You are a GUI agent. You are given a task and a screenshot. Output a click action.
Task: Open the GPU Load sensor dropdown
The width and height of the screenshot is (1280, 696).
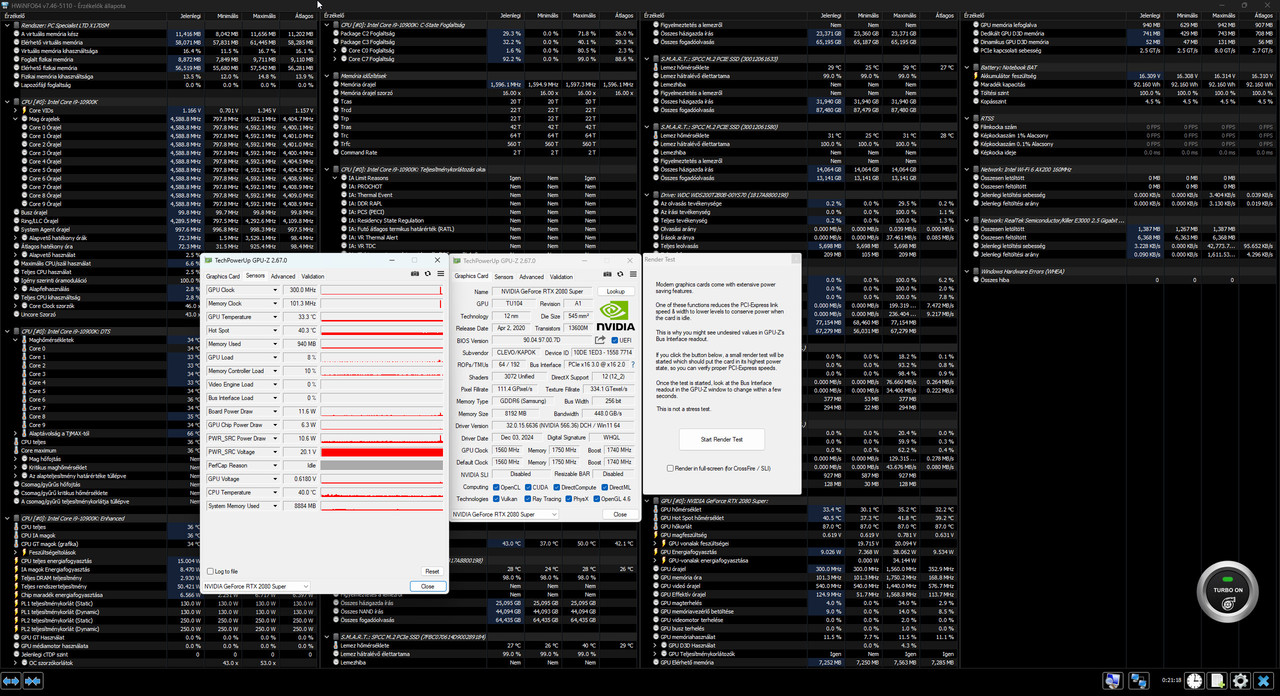[275, 357]
